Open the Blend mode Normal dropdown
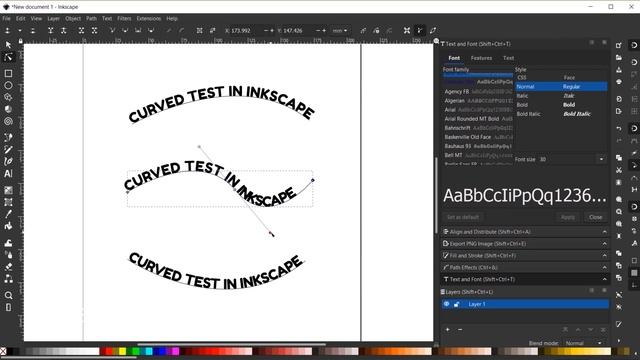 (584, 343)
